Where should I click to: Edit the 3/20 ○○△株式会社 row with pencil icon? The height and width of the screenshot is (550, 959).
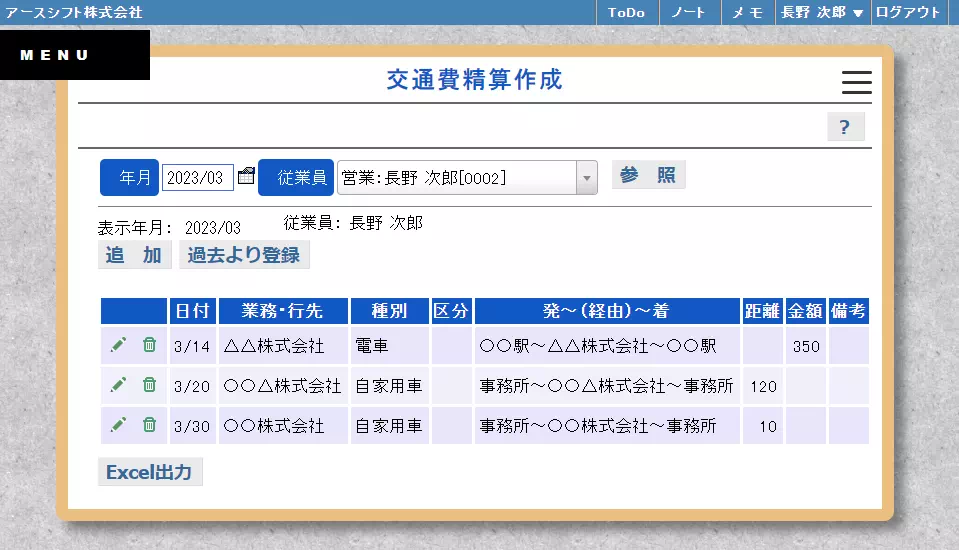coord(118,385)
